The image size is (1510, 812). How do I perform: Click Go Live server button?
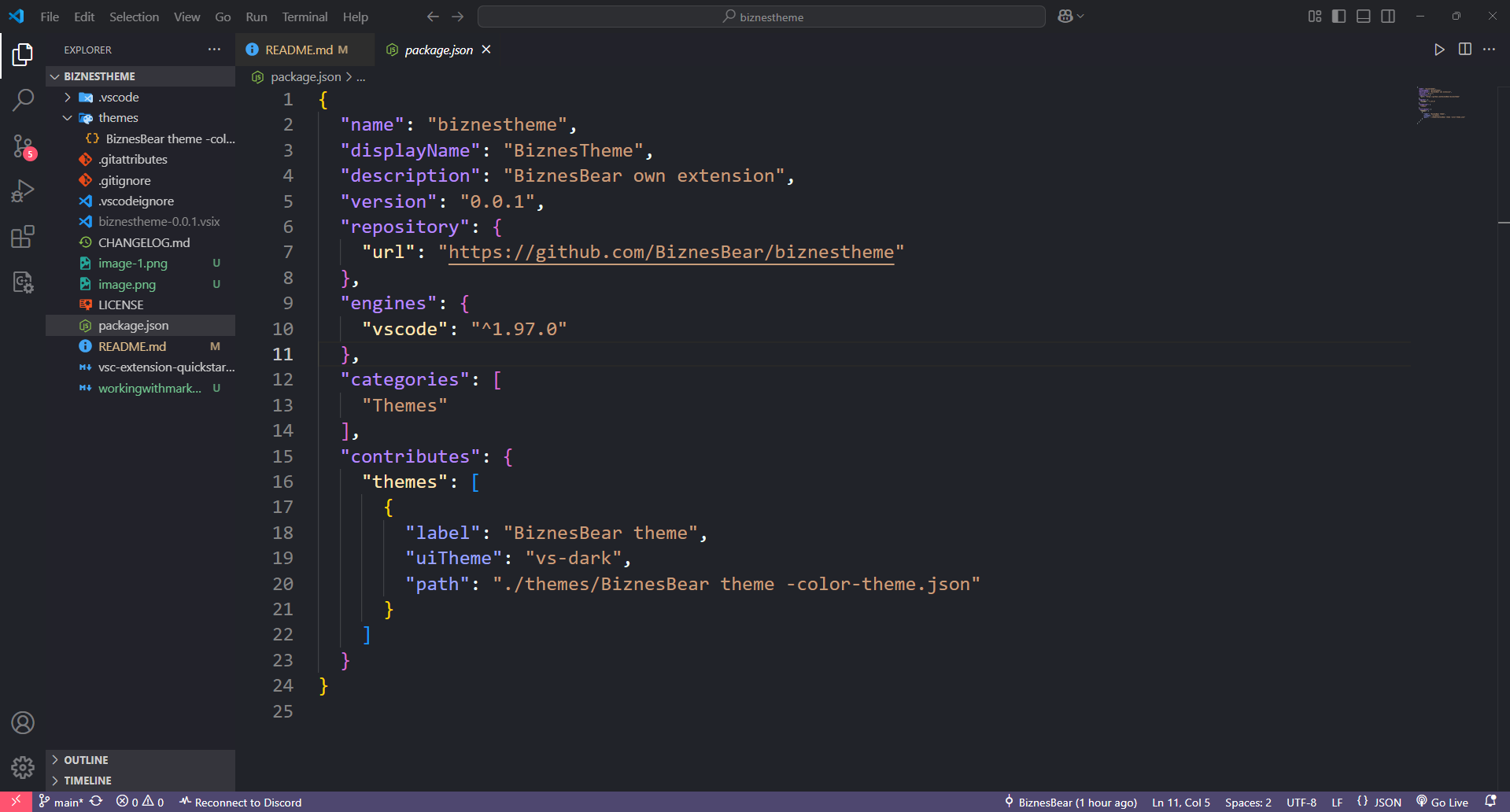click(x=1442, y=802)
